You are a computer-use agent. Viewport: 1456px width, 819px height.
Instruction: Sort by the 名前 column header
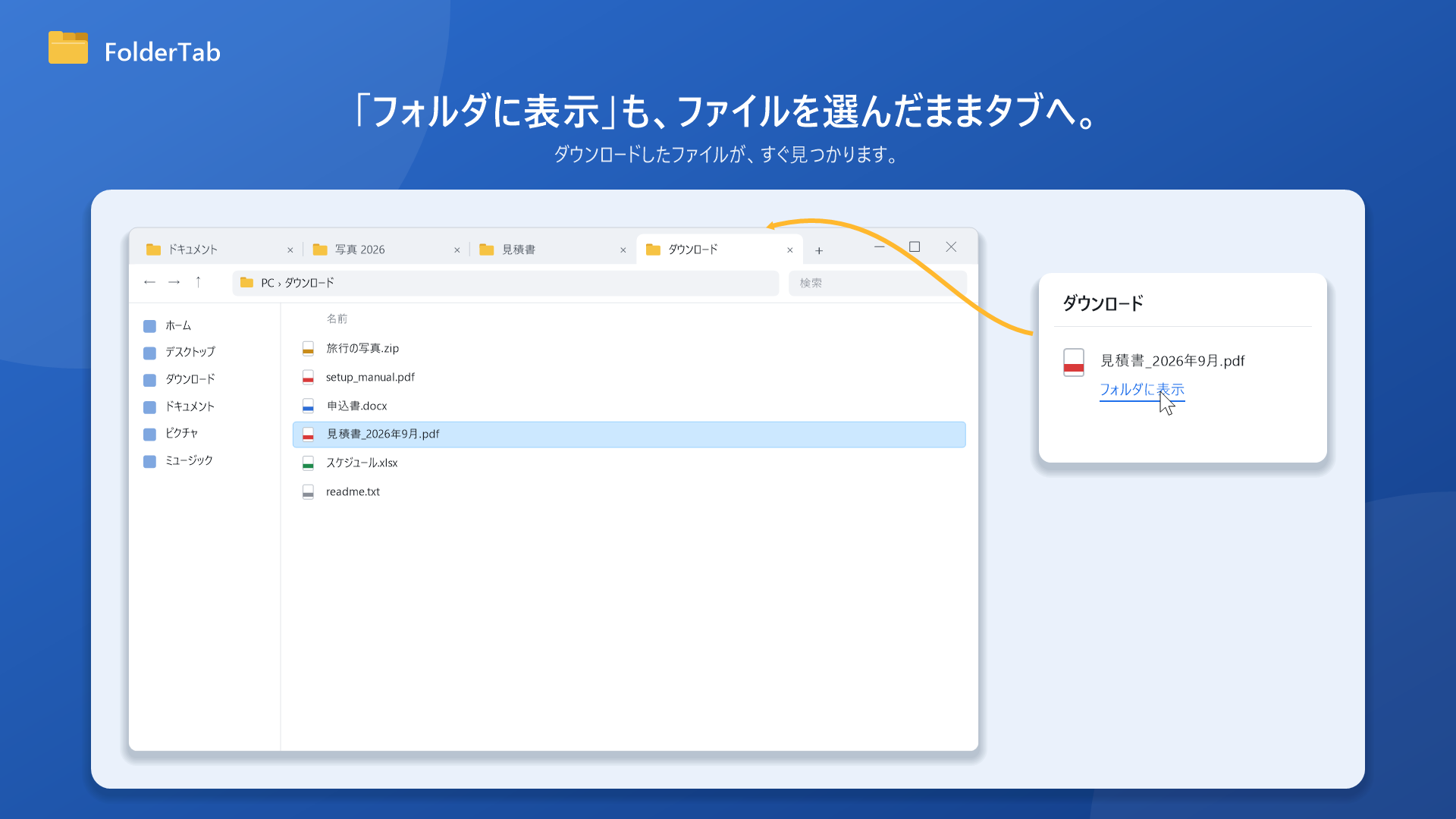point(337,319)
